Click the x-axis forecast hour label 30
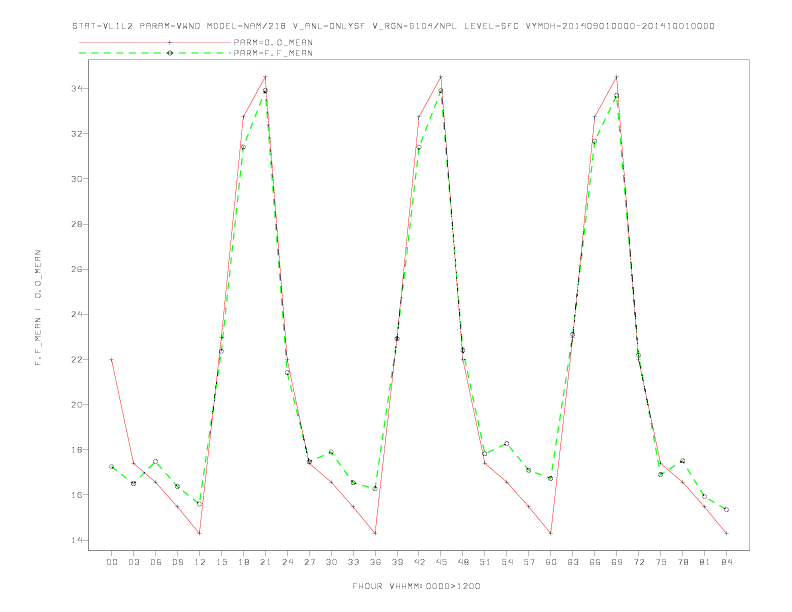This screenshot has width=792, height=612. click(331, 562)
